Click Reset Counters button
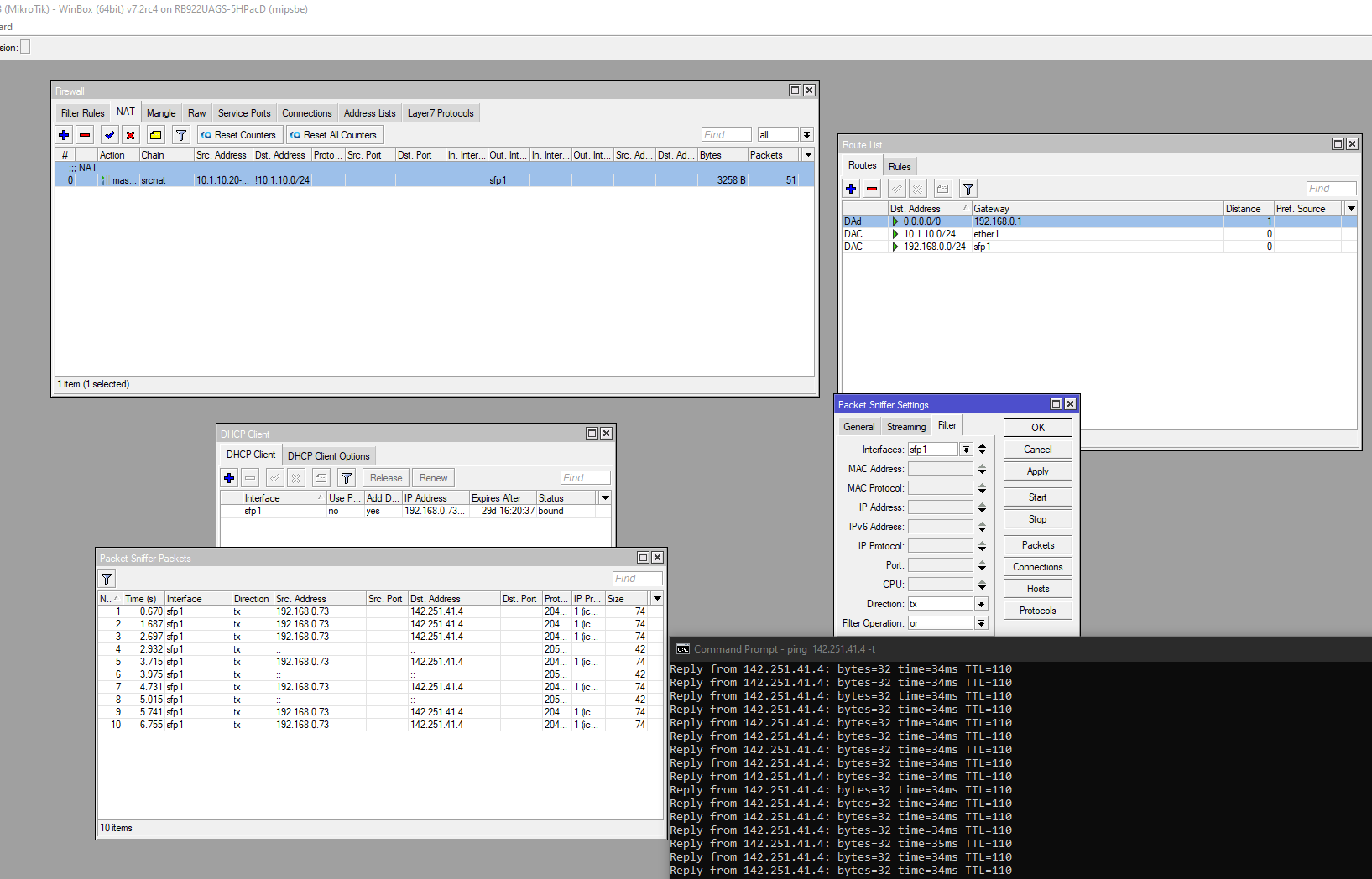This screenshot has height=879, width=1372. click(238, 135)
